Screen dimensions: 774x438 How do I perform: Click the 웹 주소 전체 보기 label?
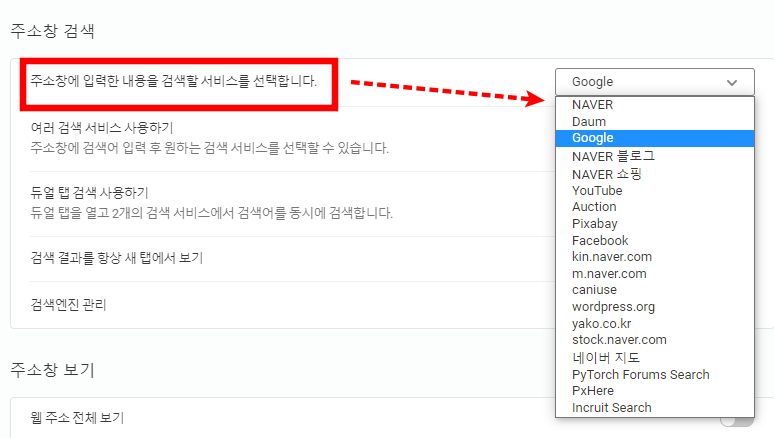tap(77, 418)
